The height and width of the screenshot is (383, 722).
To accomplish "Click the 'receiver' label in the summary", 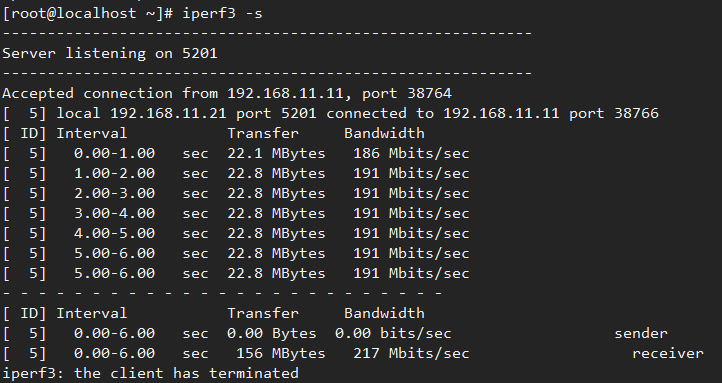I will [668, 354].
